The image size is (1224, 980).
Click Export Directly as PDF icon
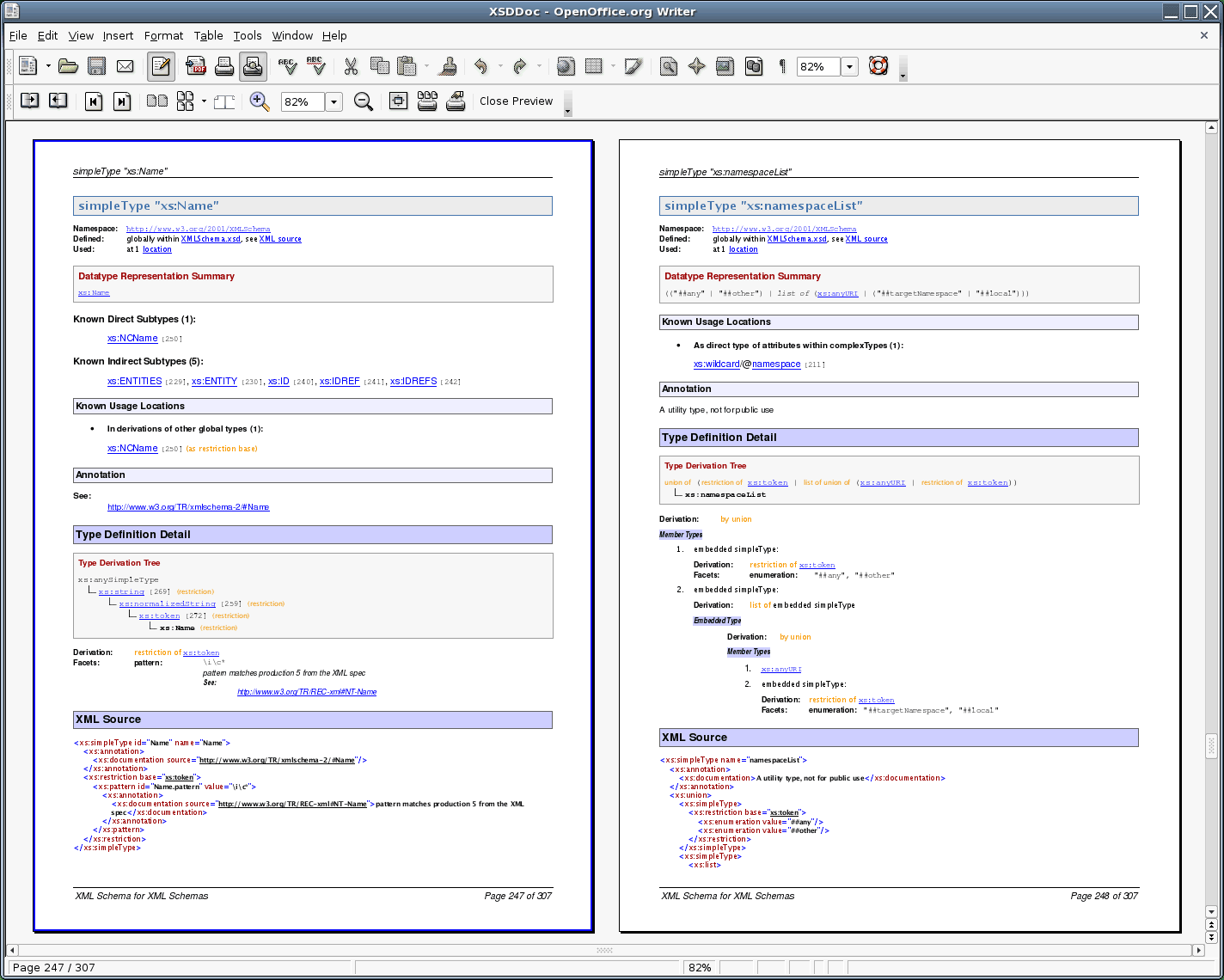click(x=196, y=66)
